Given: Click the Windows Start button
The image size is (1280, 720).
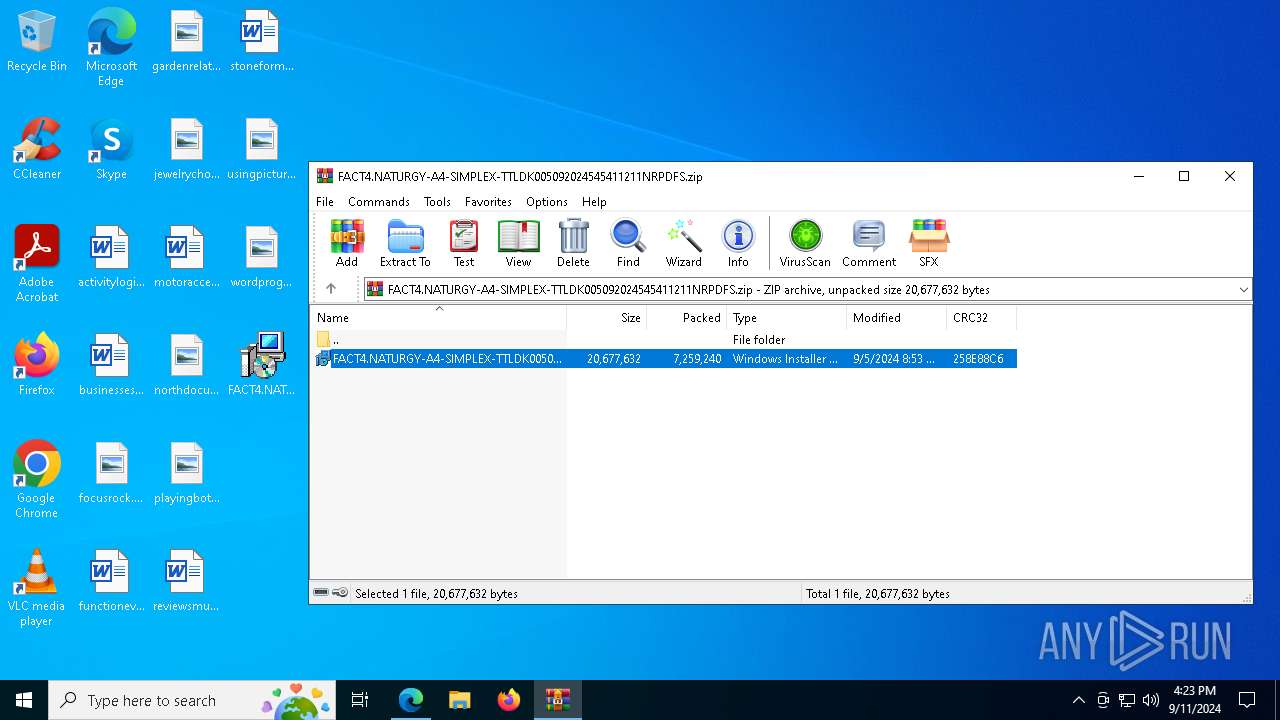Looking at the screenshot, I should [x=24, y=700].
